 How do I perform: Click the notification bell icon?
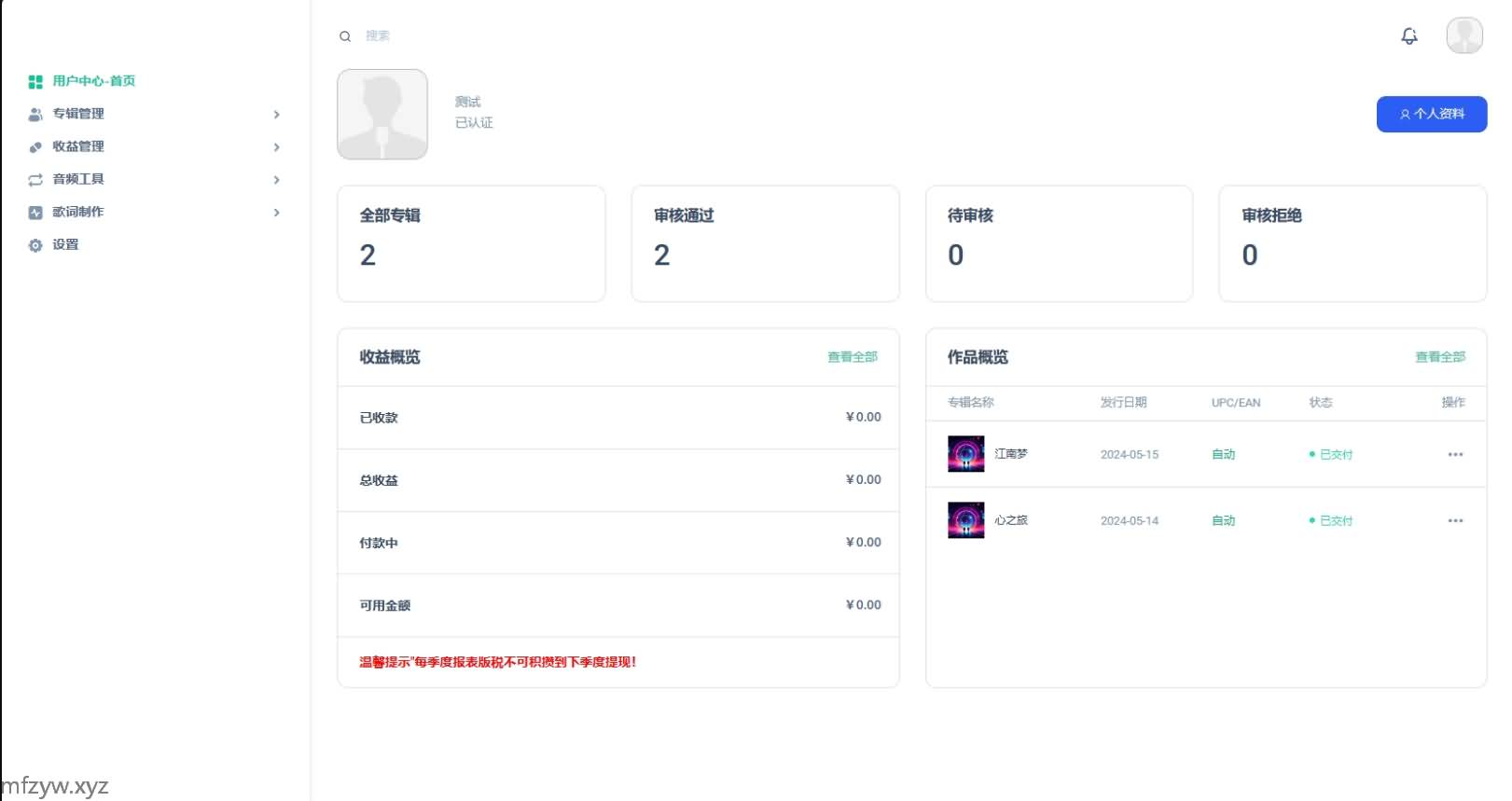pyautogui.click(x=1409, y=36)
